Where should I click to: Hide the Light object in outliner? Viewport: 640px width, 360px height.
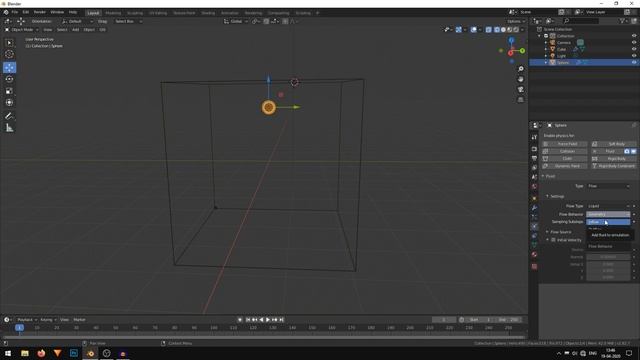pos(634,56)
